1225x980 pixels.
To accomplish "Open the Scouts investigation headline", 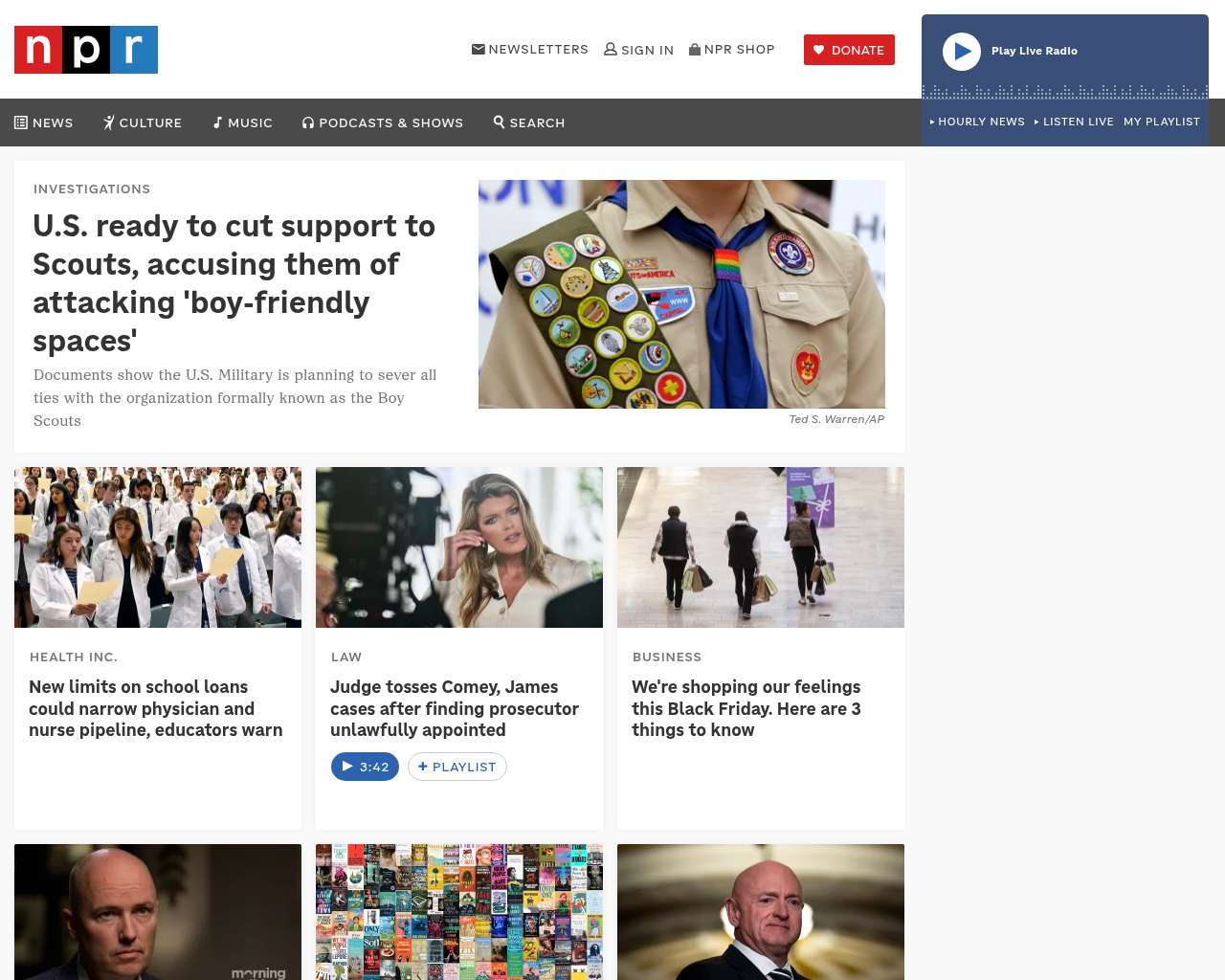I will pos(234,283).
